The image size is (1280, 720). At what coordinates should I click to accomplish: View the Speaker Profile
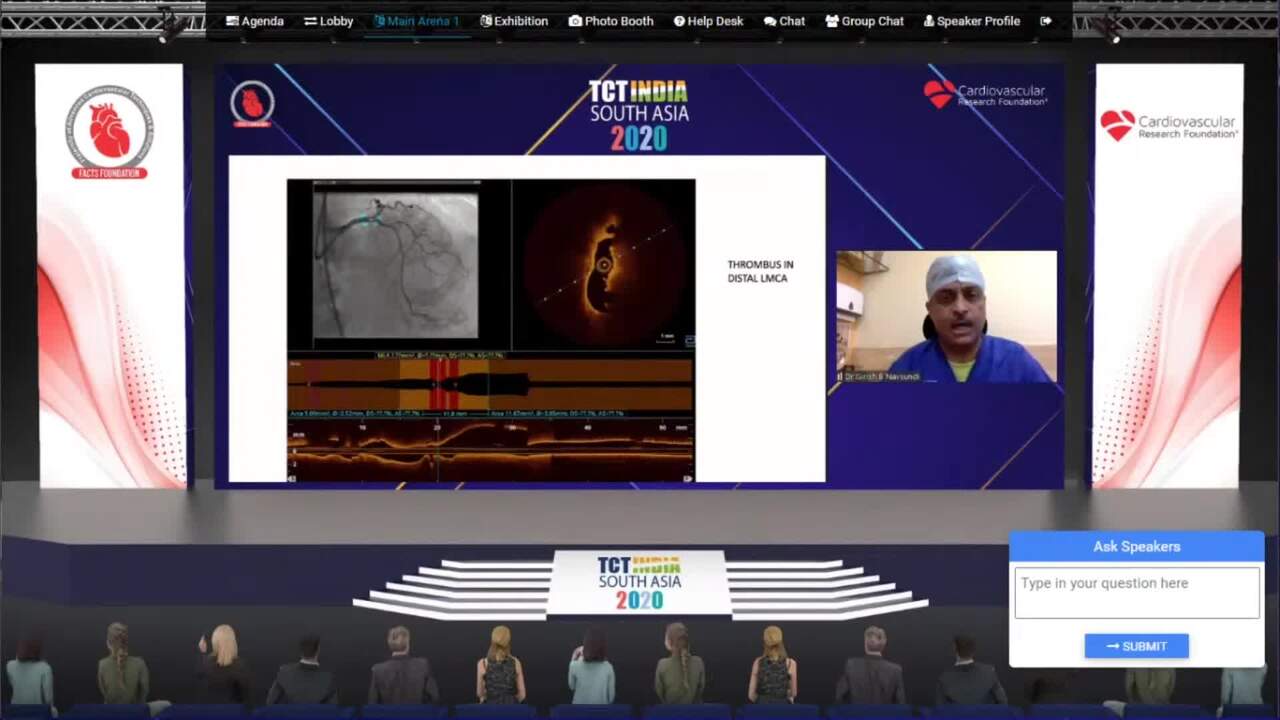pos(972,21)
